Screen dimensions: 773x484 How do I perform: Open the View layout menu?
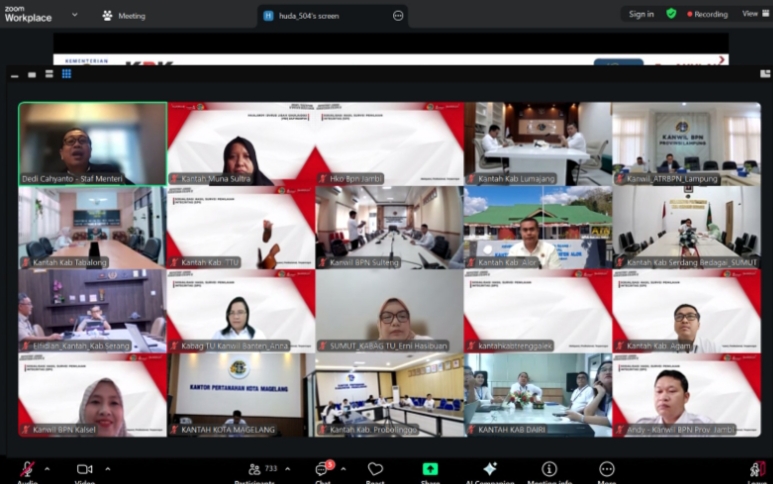click(751, 14)
